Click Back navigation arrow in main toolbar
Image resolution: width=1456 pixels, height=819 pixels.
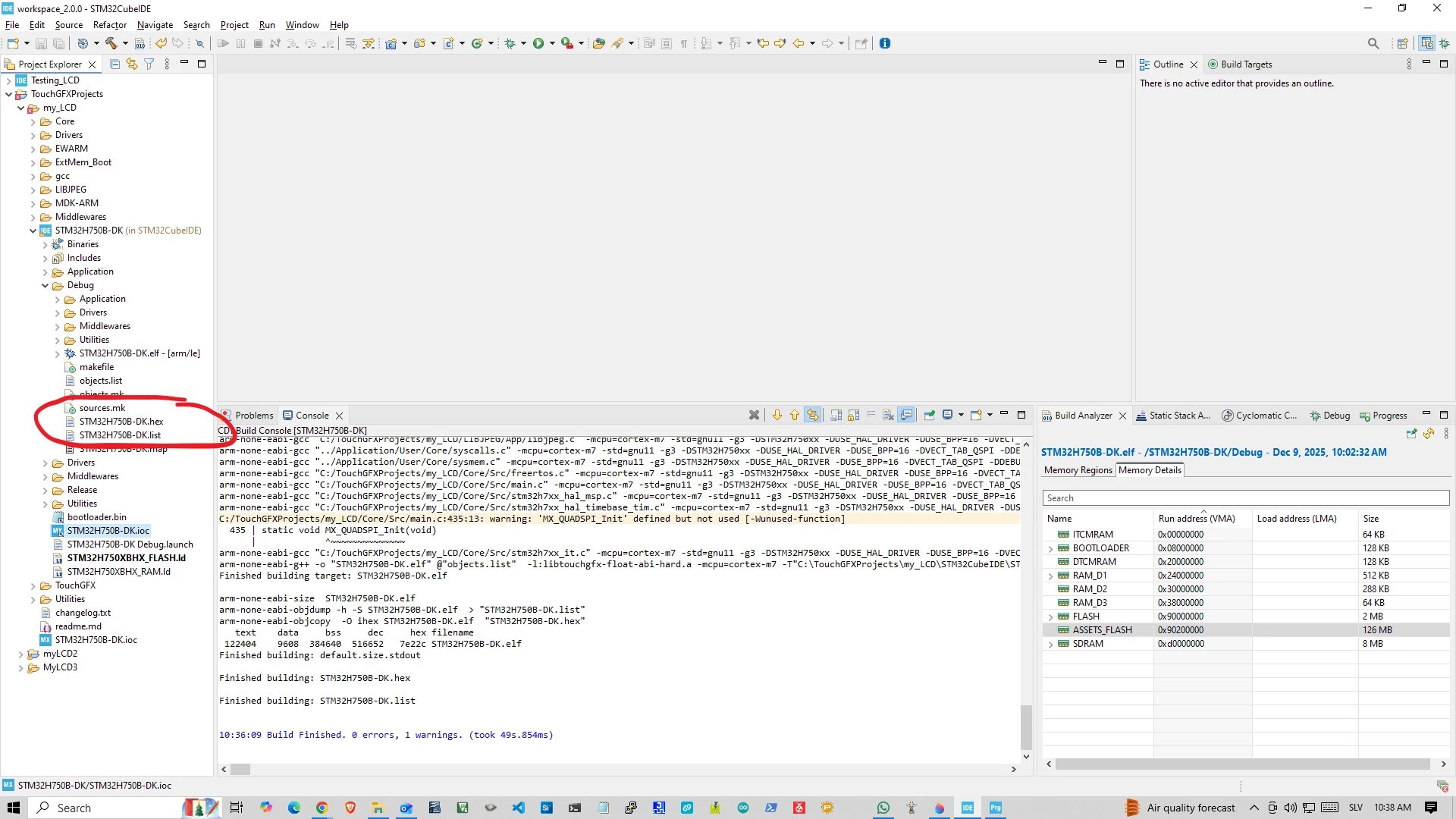[x=799, y=43]
